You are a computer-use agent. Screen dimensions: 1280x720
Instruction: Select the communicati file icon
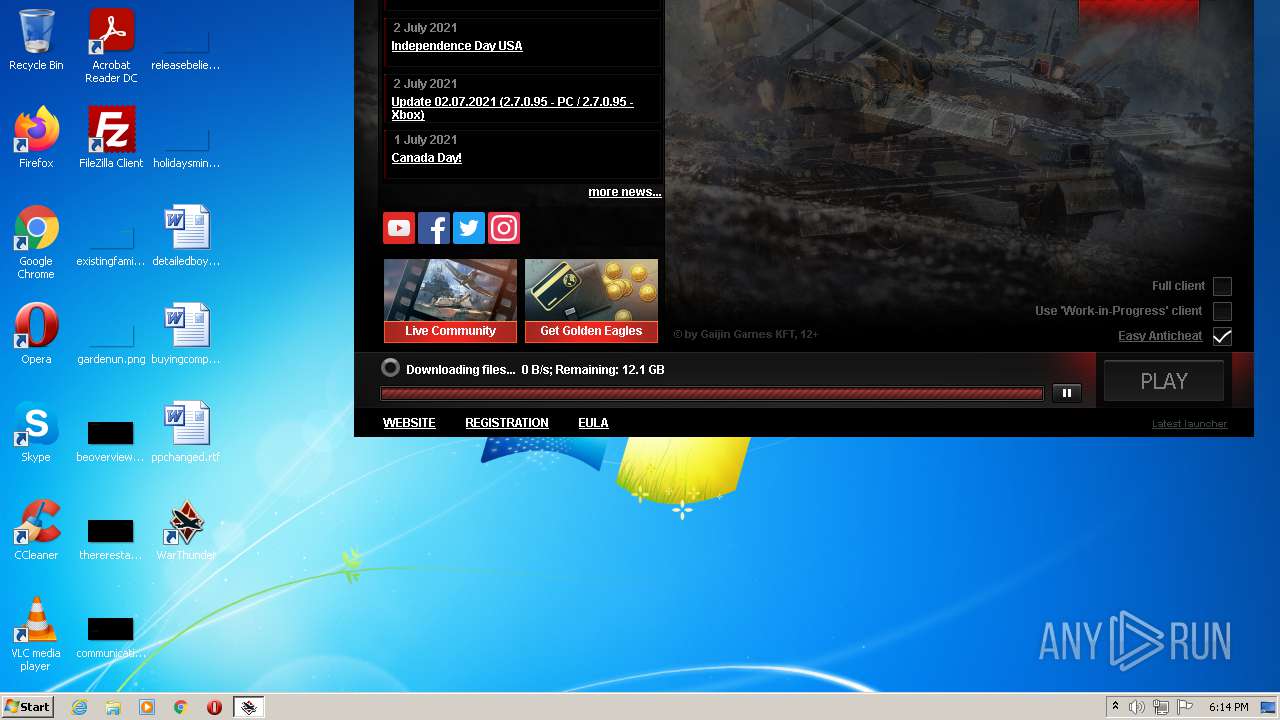[x=111, y=636]
